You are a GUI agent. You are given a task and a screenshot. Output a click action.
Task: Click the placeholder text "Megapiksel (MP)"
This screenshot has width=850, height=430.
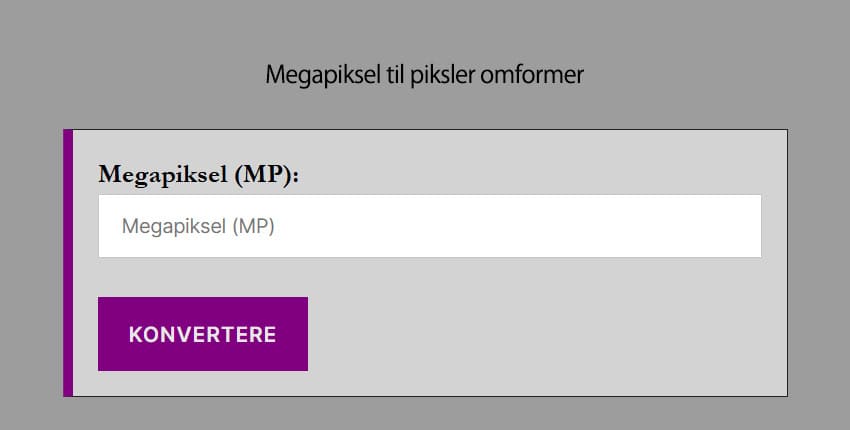(x=198, y=227)
